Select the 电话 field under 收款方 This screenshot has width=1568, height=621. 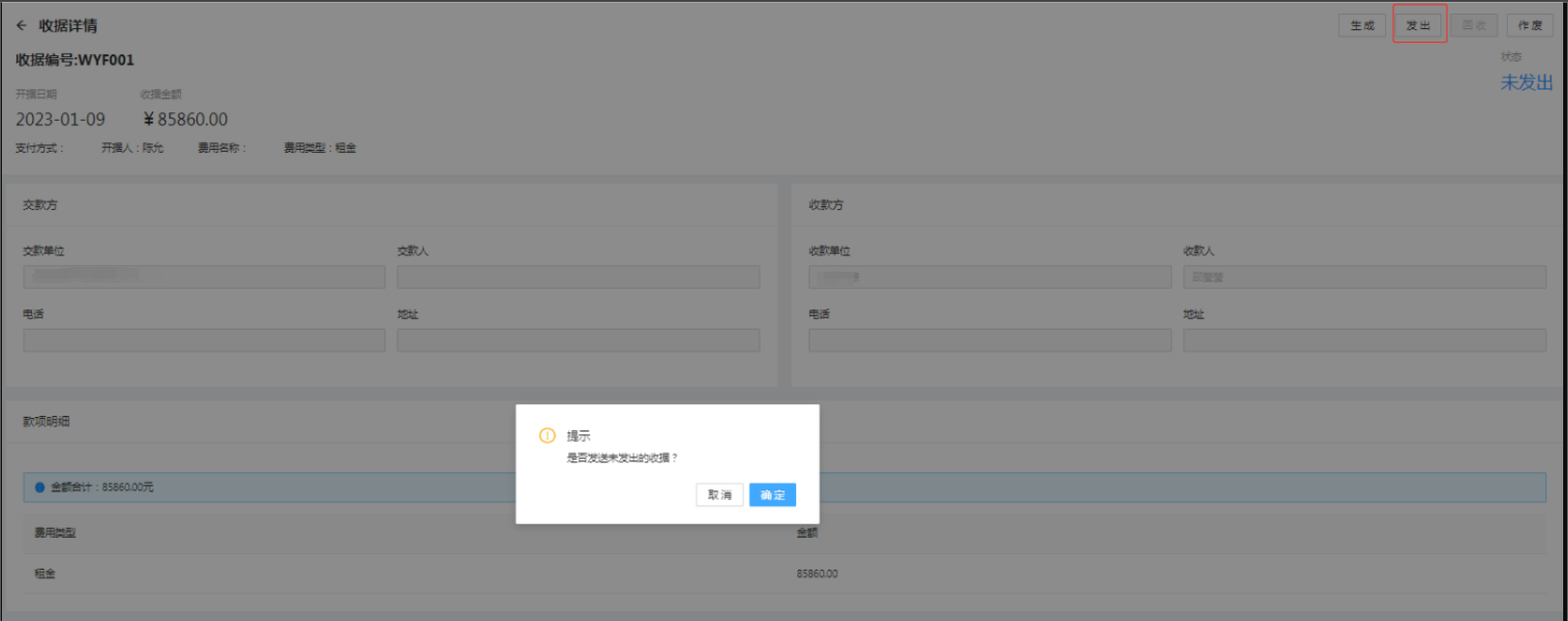pyautogui.click(x=990, y=340)
